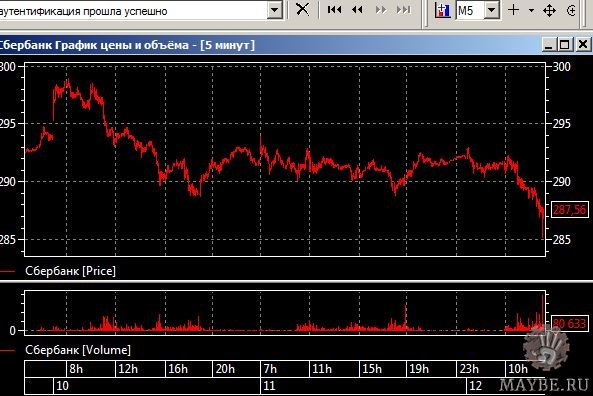This screenshot has height=396, width=593.
Task: Click the 287,56 current price label
Action: 570,209
